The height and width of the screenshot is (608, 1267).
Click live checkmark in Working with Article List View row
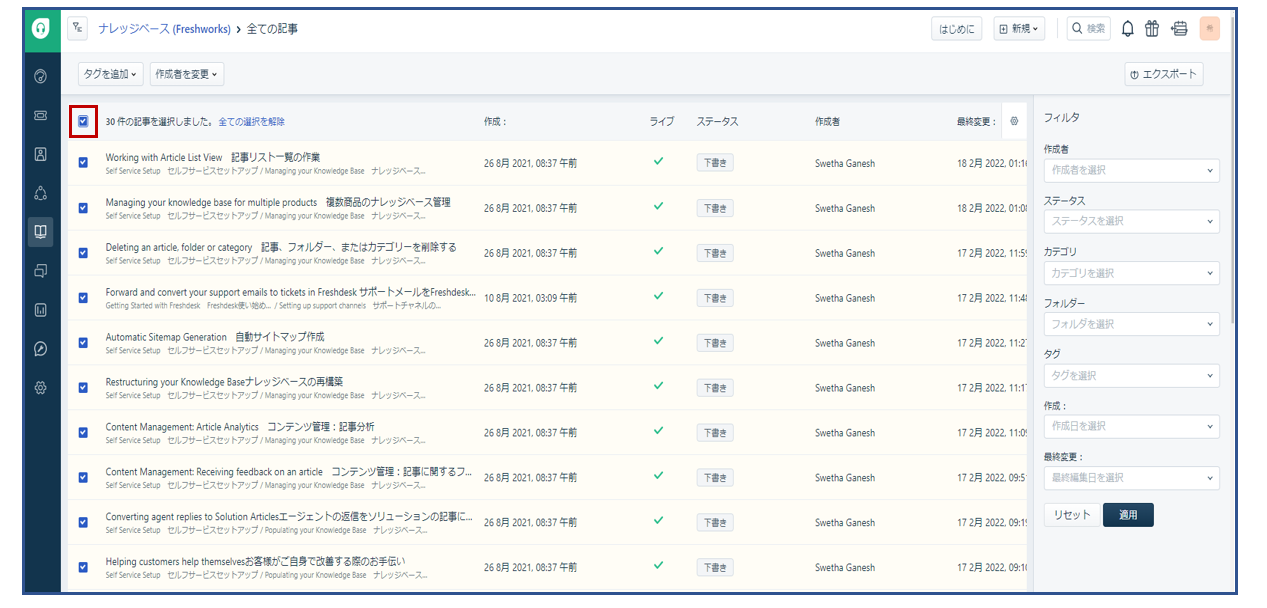pos(658,160)
